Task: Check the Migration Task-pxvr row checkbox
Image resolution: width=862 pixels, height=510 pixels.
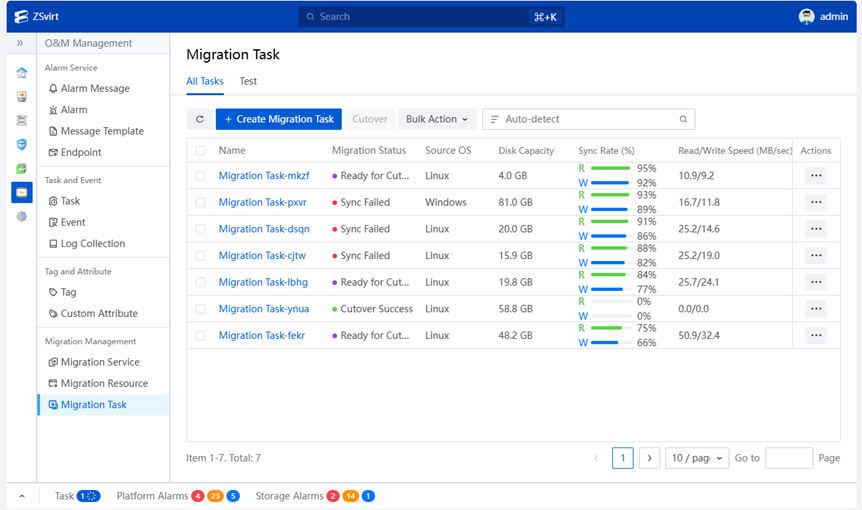Action: [201, 202]
